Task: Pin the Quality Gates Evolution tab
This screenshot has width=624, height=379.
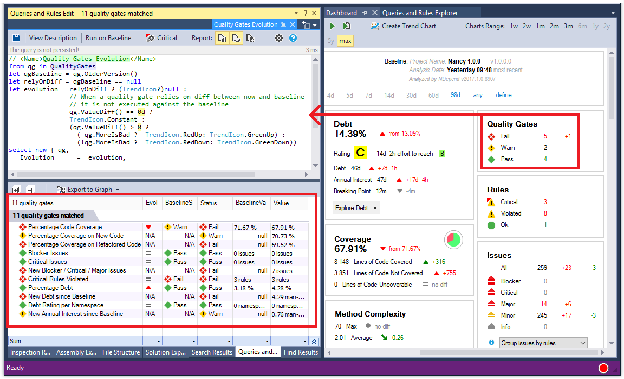Action: click(283, 25)
